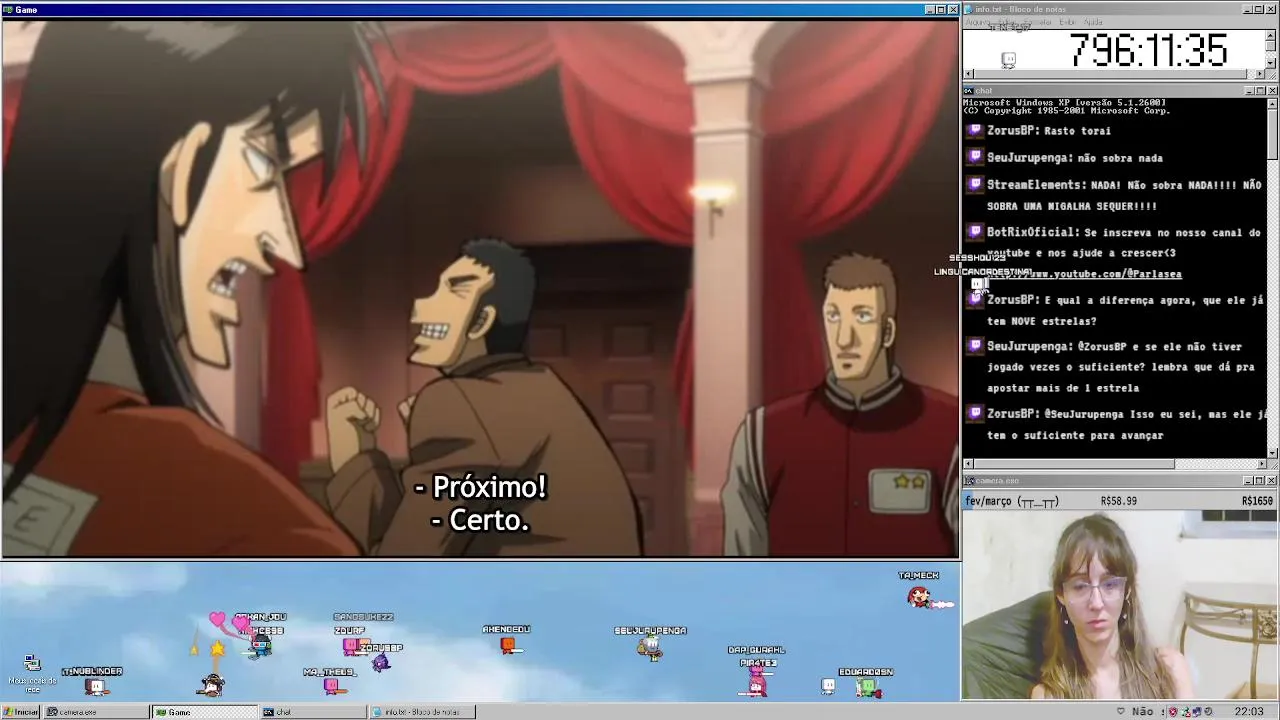This screenshot has height=720, width=1280.
Task: Click the clock-shaped tray icon
Action: (x=1210, y=712)
